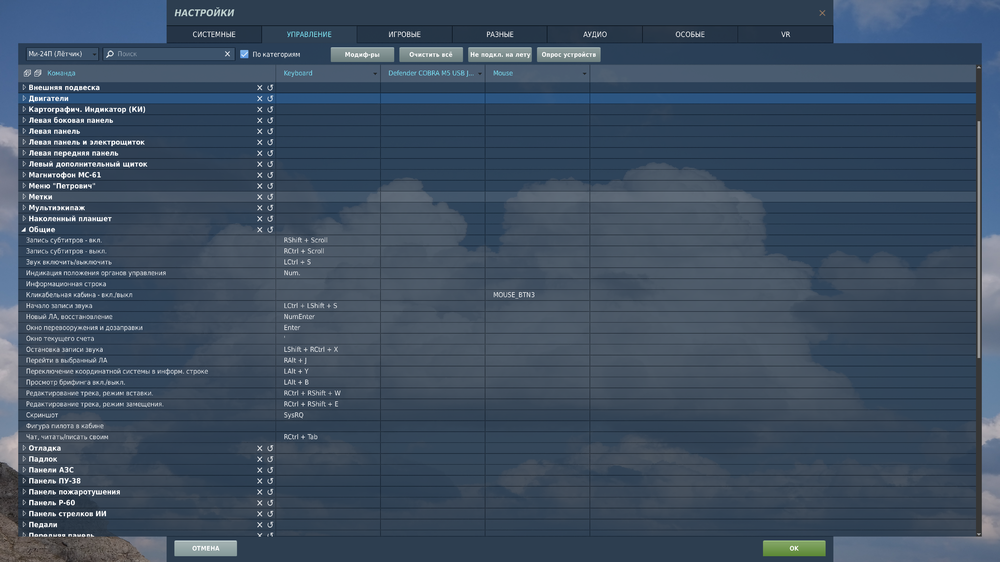Switch to the УПРАВЛЕНИЕ tab

[309, 34]
